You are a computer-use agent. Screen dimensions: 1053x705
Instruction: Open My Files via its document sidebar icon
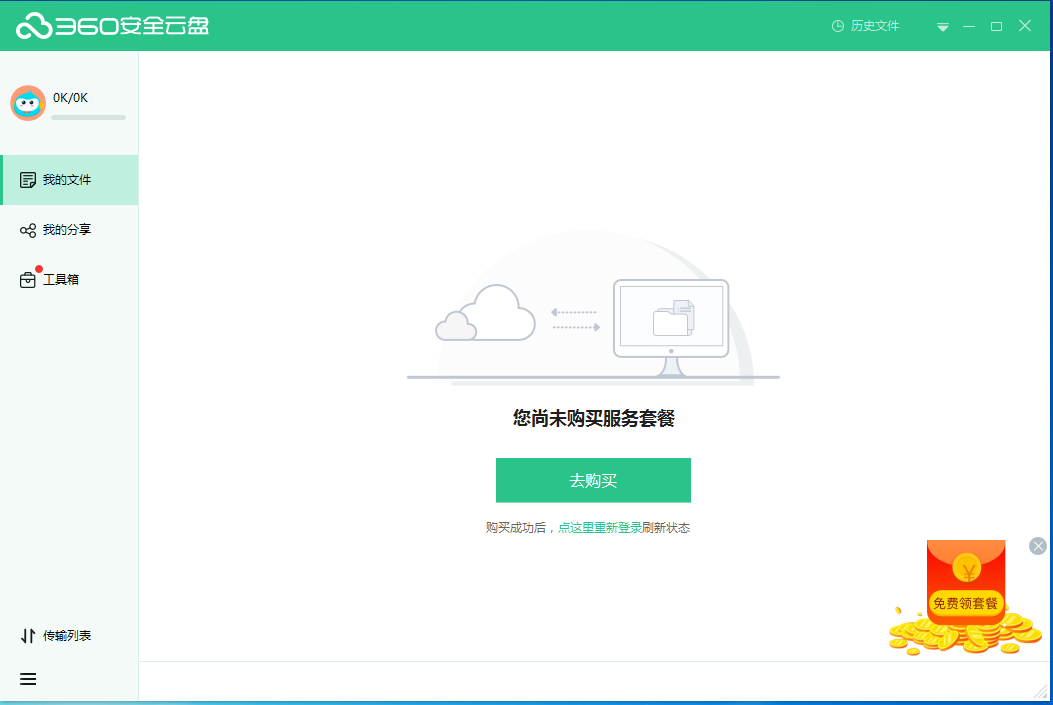coord(27,180)
